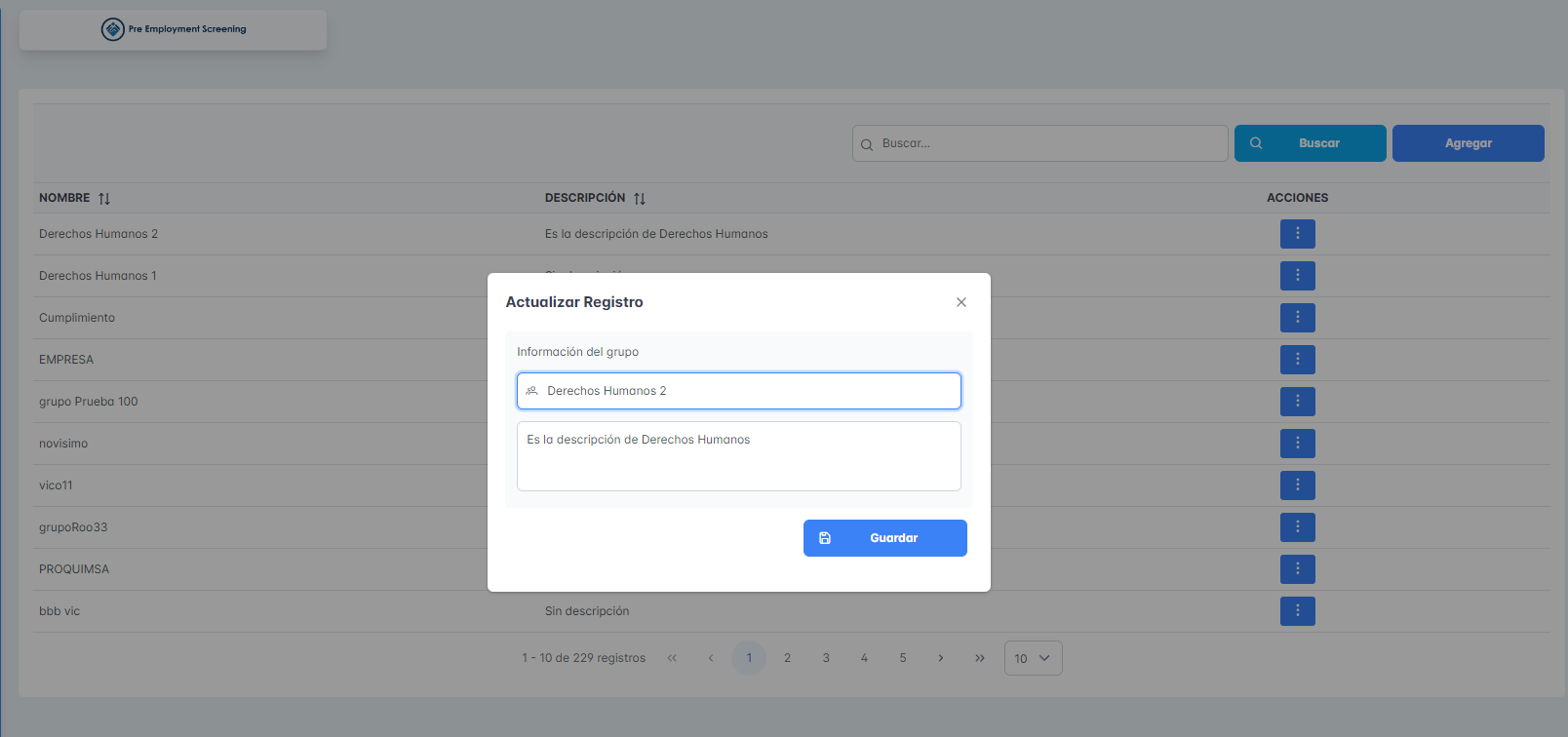Click the teal Buscar search button
The image size is (1568, 737).
(1310, 143)
